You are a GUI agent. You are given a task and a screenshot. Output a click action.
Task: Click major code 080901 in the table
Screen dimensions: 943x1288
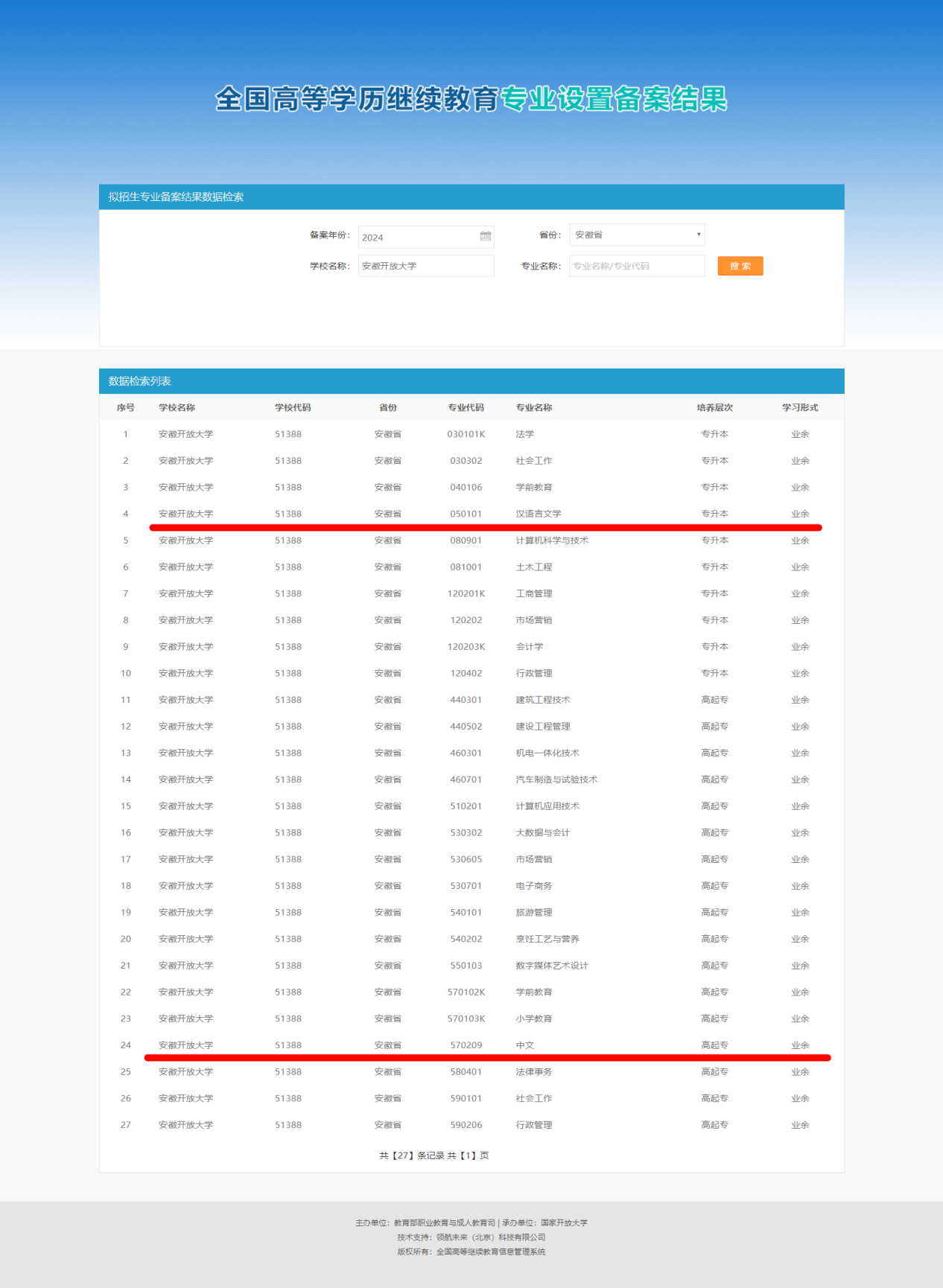coord(466,541)
